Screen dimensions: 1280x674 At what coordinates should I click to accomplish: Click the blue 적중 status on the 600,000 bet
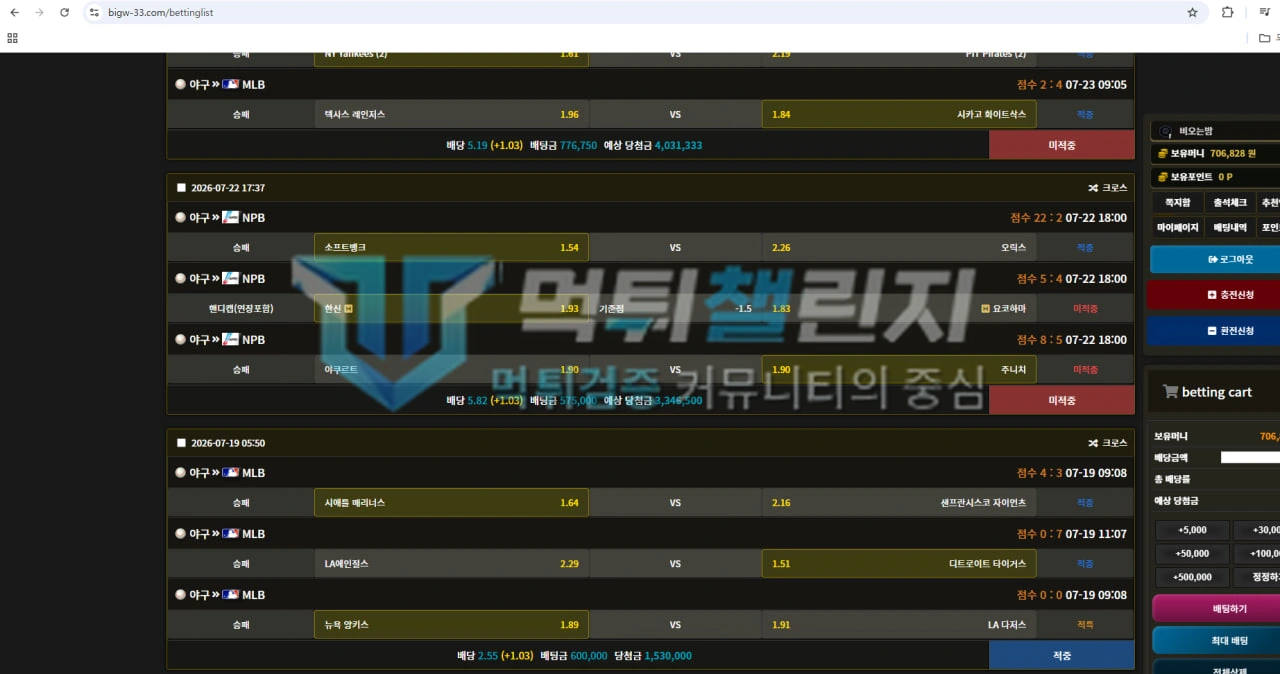[x=1062, y=656]
